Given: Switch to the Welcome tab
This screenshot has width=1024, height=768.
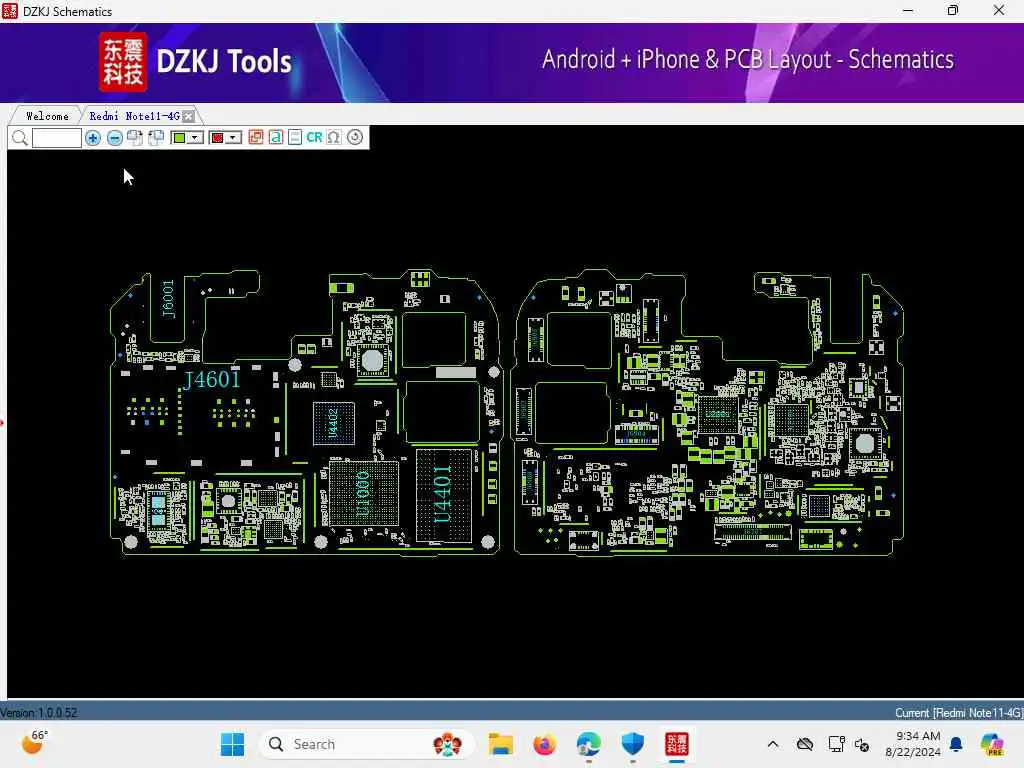Looking at the screenshot, I should tap(47, 116).
